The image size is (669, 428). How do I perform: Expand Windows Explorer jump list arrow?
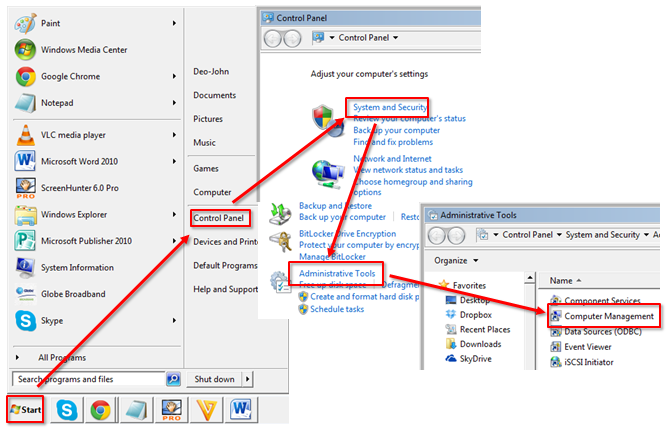[174, 214]
